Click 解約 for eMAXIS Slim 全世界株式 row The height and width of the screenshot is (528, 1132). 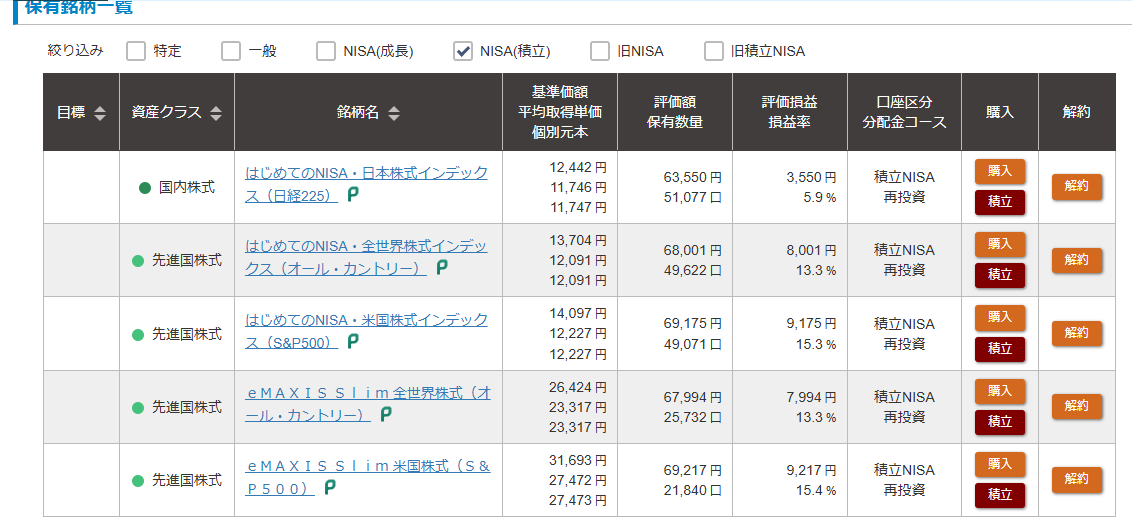point(1076,407)
